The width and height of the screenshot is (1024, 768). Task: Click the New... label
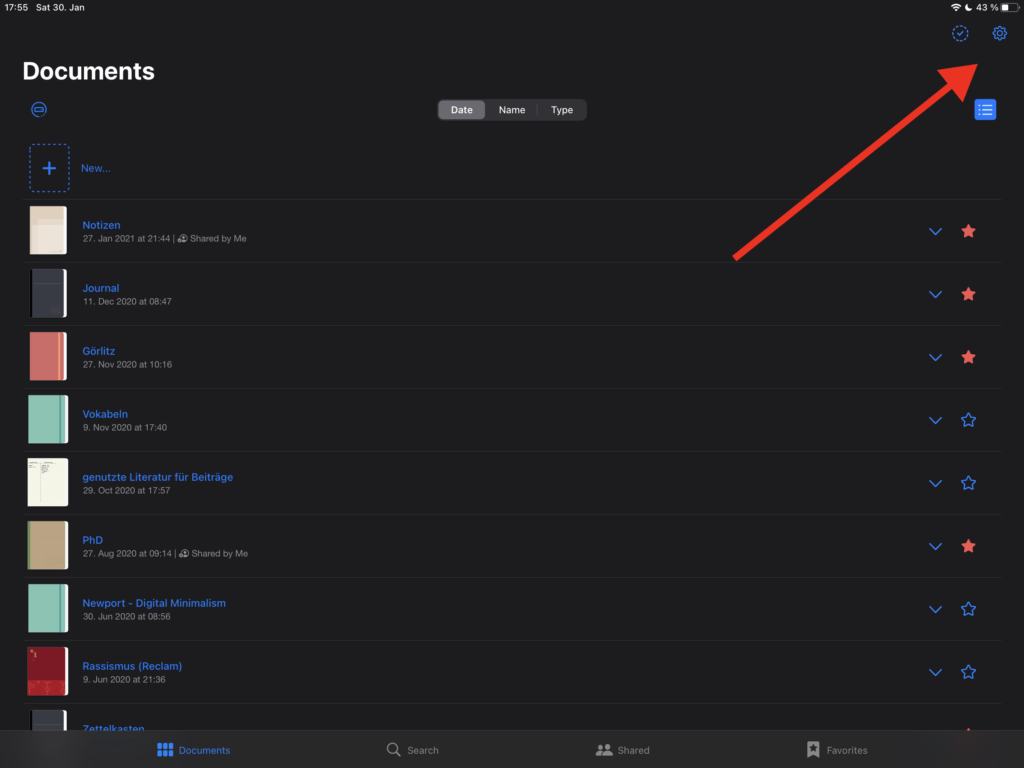(95, 168)
